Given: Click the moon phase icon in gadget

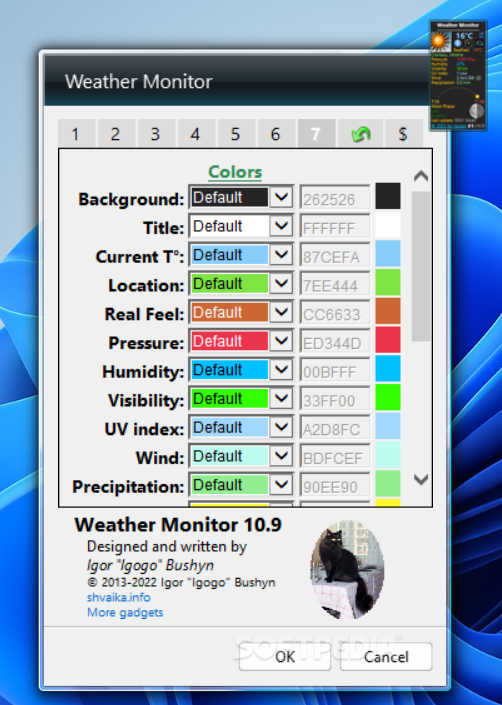Looking at the screenshot, I should (476, 110).
